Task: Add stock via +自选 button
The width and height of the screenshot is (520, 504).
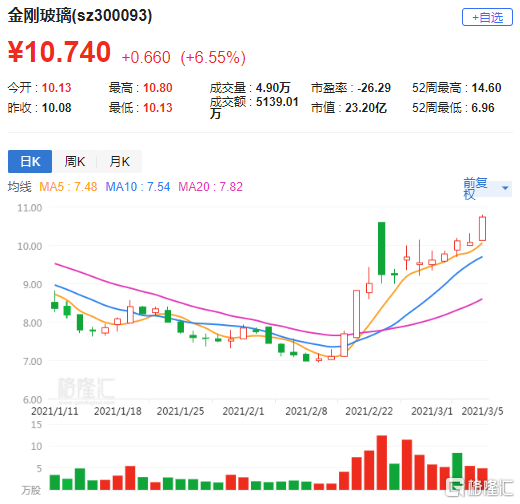Action: (487, 17)
